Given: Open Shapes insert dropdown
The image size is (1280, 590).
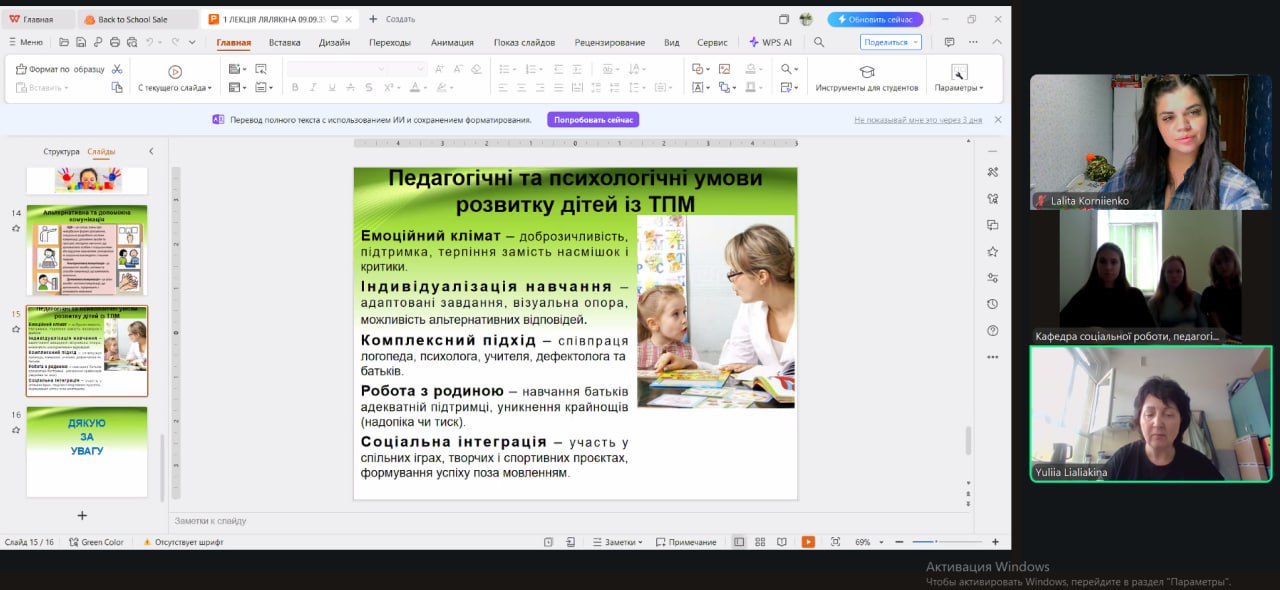Looking at the screenshot, I should tap(701, 69).
